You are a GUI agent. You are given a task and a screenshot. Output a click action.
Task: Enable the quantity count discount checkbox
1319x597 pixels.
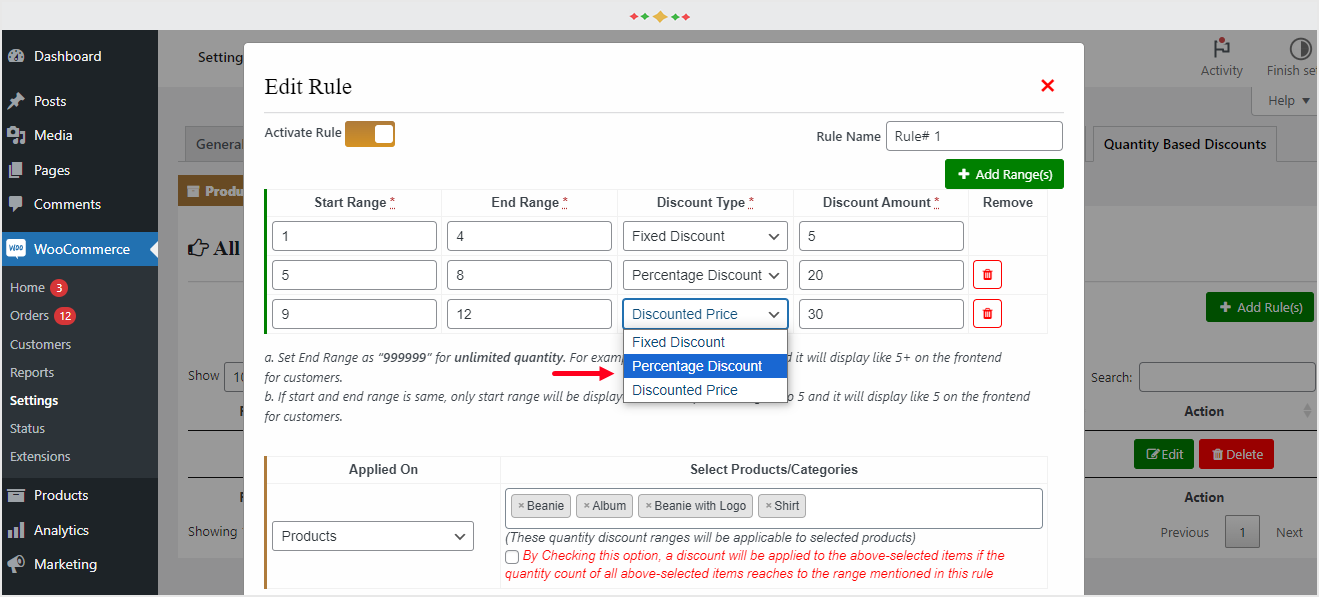(x=512, y=557)
